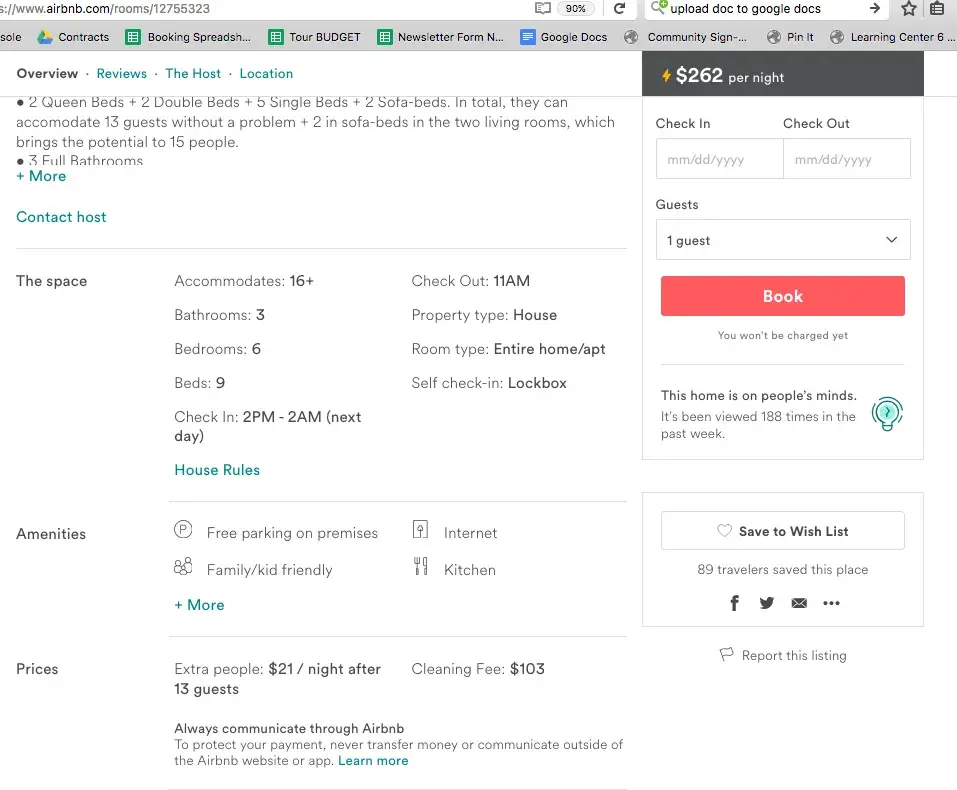The height and width of the screenshot is (790, 957).
Task: Share listing on Facebook icon
Action: (734, 603)
